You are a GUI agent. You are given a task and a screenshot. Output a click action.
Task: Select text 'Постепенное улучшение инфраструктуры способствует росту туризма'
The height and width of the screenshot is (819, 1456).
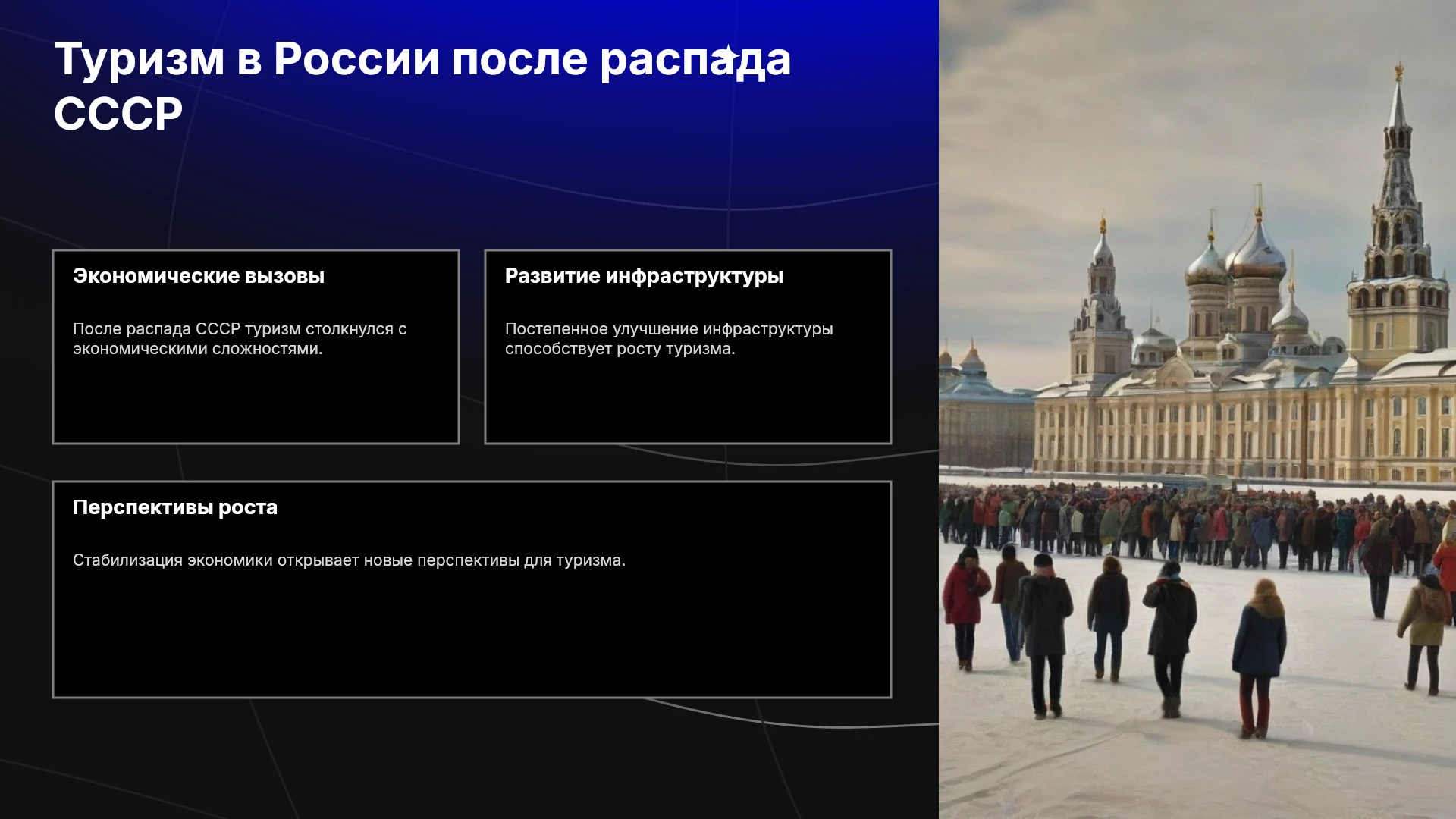click(x=669, y=339)
